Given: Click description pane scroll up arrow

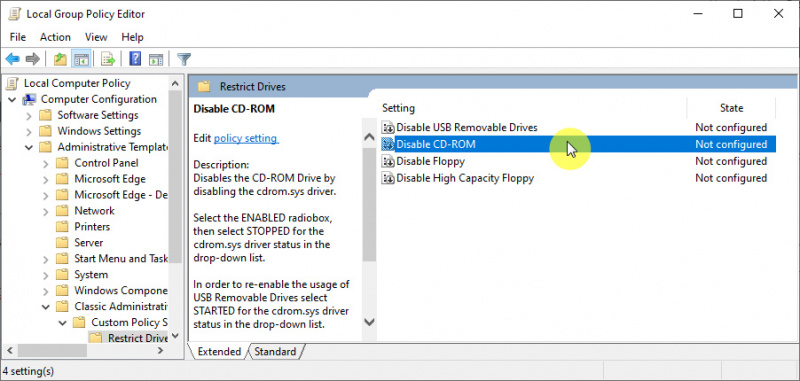Looking at the screenshot, I should click(x=369, y=137).
